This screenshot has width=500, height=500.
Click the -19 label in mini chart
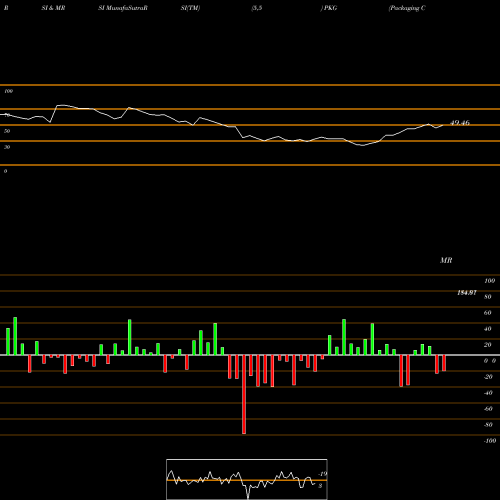(322, 474)
